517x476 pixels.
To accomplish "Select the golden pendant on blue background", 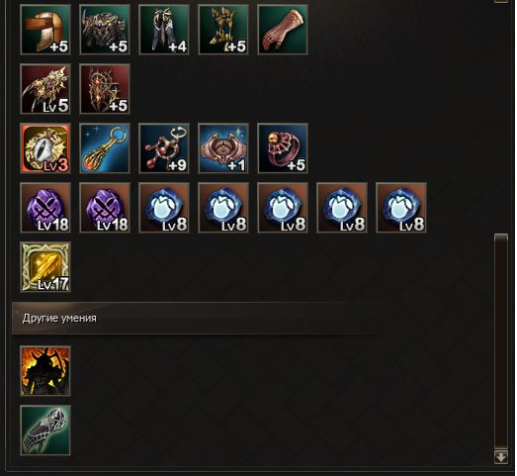I will click(x=105, y=148).
